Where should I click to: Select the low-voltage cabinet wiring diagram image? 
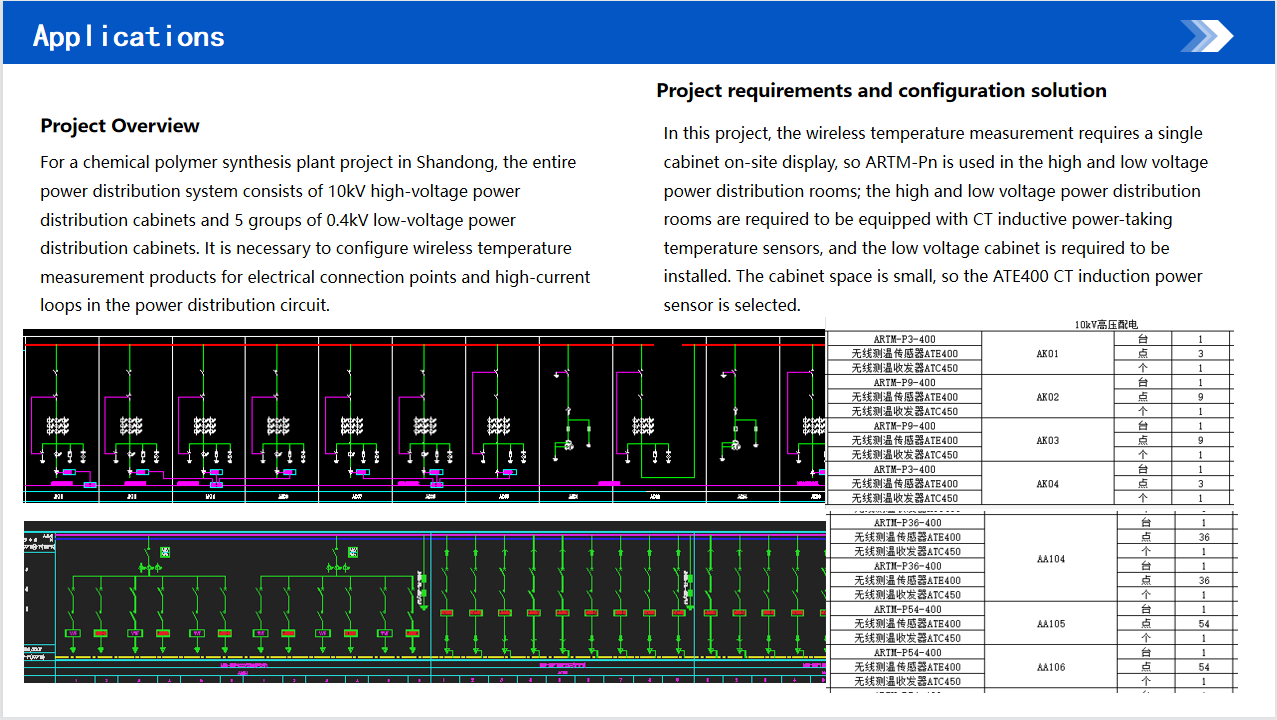tap(425, 602)
